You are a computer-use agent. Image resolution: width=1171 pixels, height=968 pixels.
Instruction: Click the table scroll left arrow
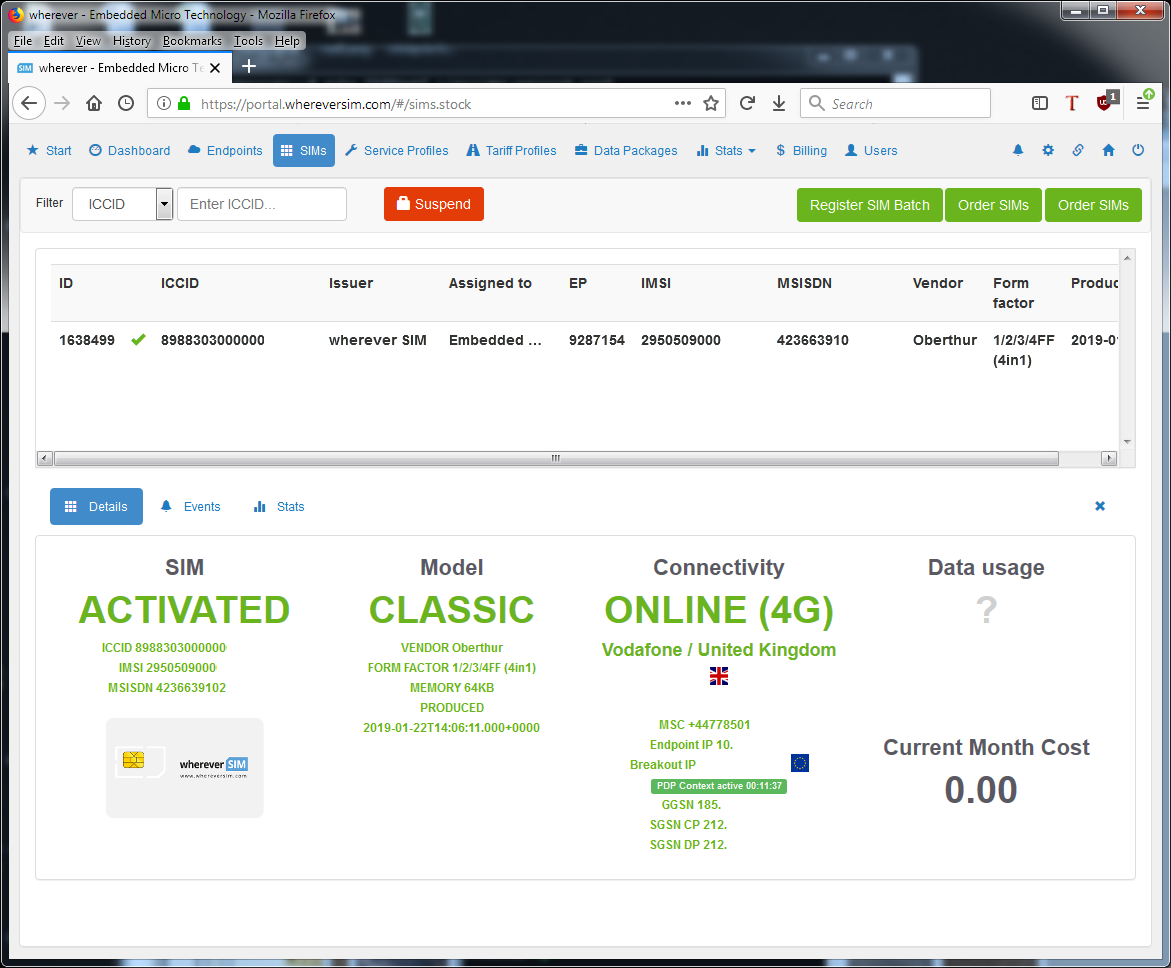pos(45,458)
